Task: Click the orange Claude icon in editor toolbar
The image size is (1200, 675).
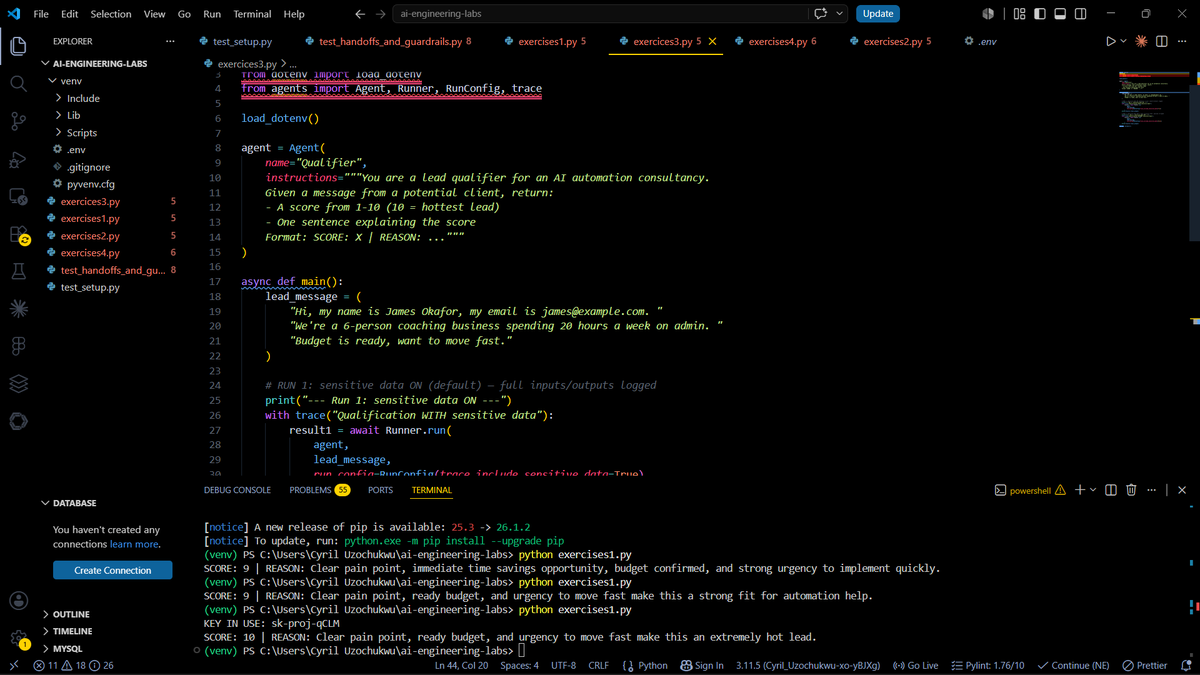Action: [1141, 41]
